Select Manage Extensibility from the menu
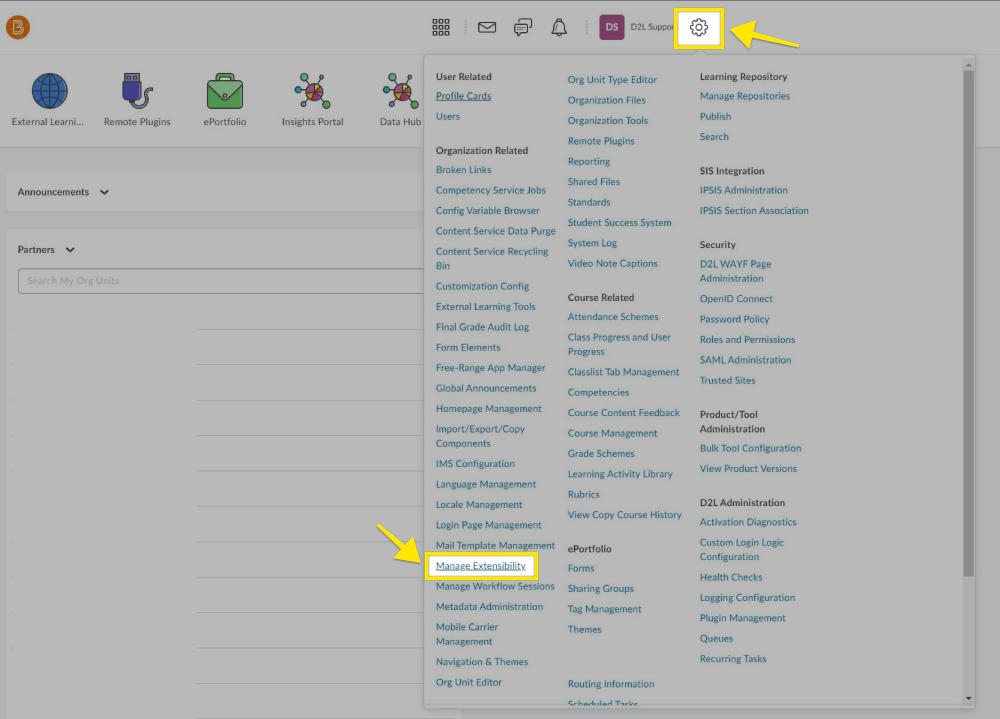1000x719 pixels. click(482, 565)
